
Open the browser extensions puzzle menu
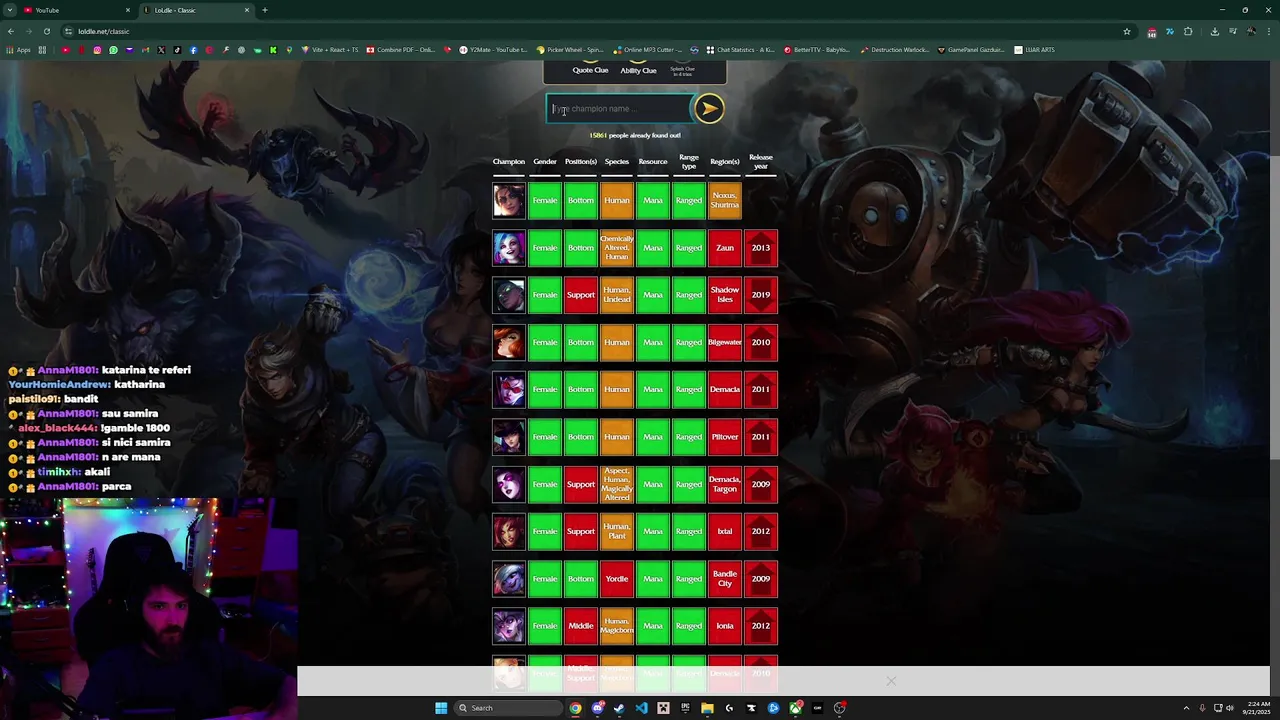(1188, 31)
